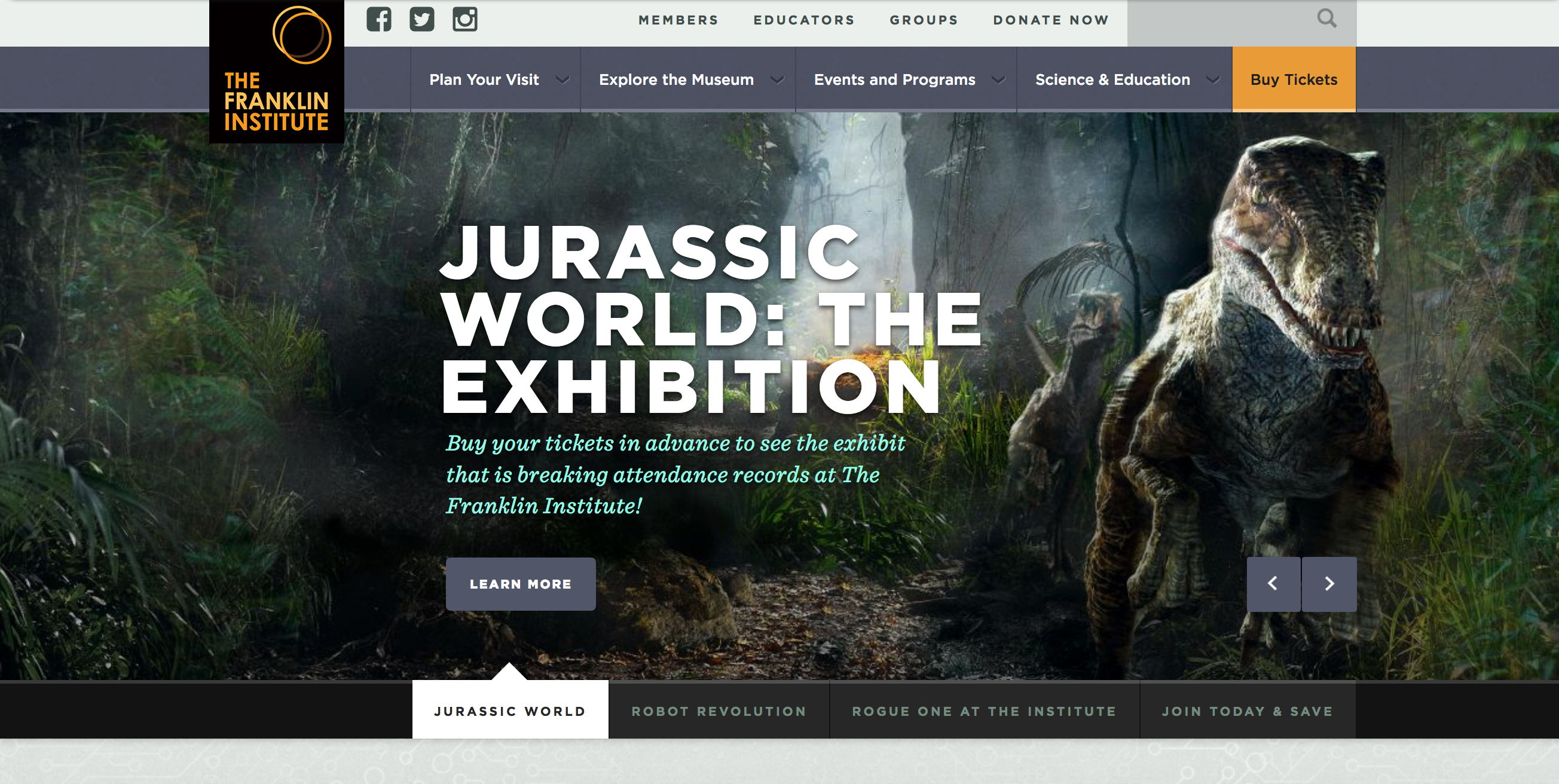Switch to the Robot Revolution slide tab
This screenshot has width=1559, height=784.
click(718, 712)
